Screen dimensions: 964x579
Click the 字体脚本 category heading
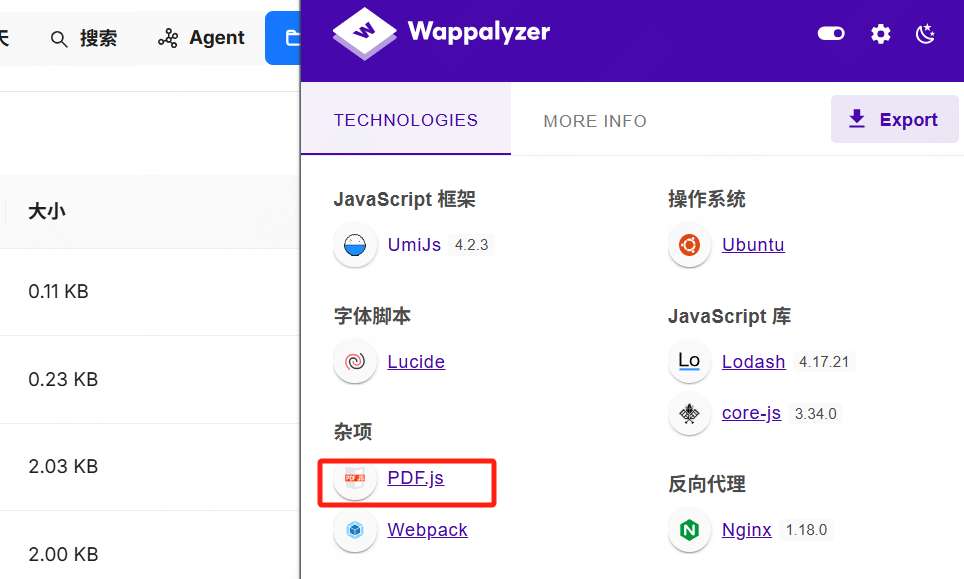pyautogui.click(x=372, y=316)
